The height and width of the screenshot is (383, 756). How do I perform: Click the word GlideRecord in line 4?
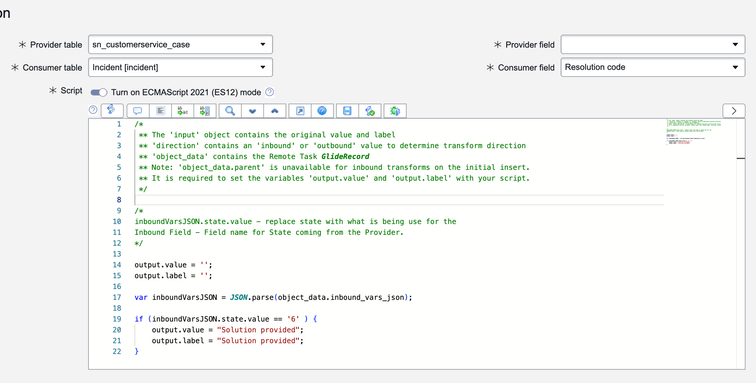click(345, 156)
